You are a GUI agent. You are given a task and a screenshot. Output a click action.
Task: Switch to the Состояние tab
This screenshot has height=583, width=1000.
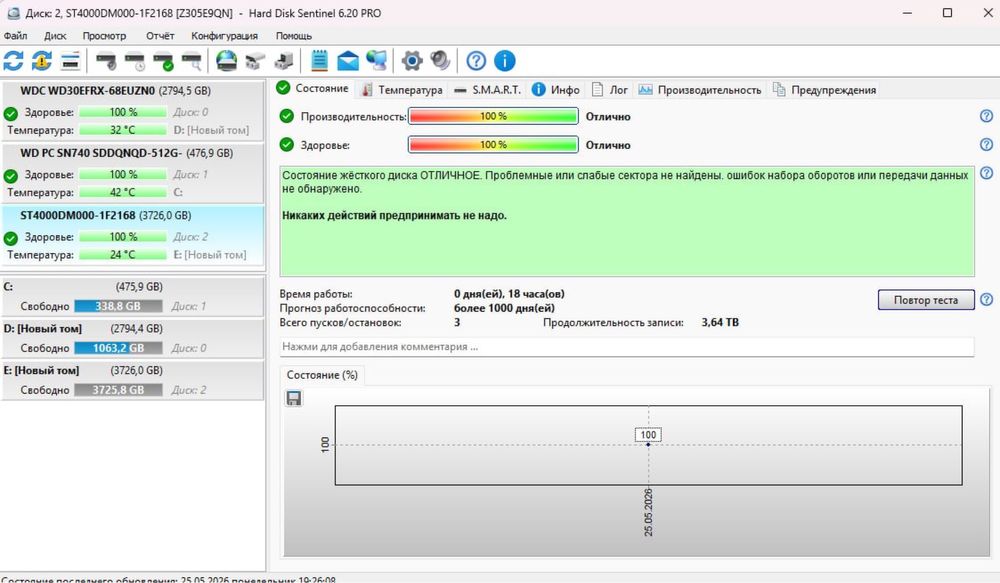pyautogui.click(x=313, y=89)
